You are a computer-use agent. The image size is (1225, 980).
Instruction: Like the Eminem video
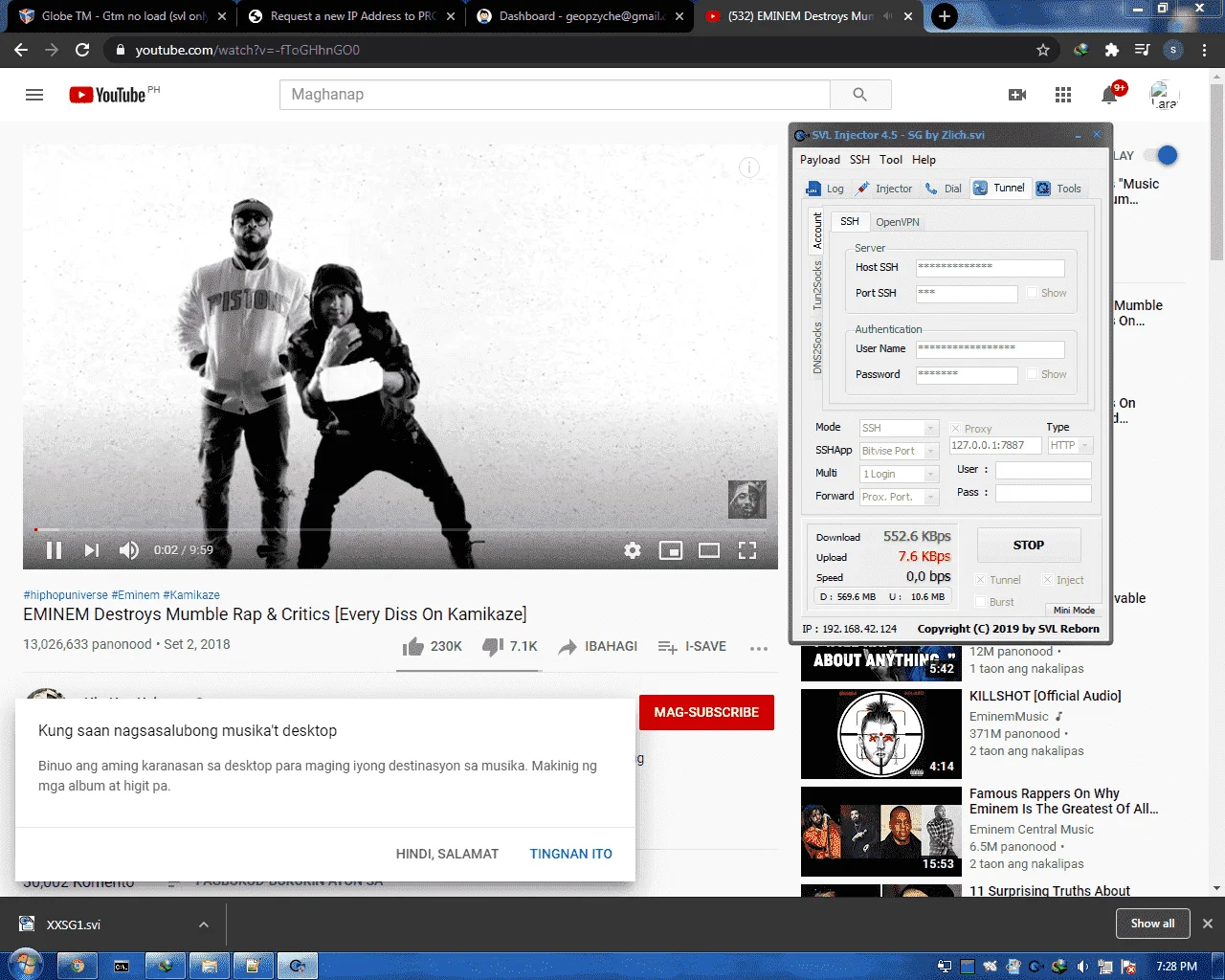432,647
